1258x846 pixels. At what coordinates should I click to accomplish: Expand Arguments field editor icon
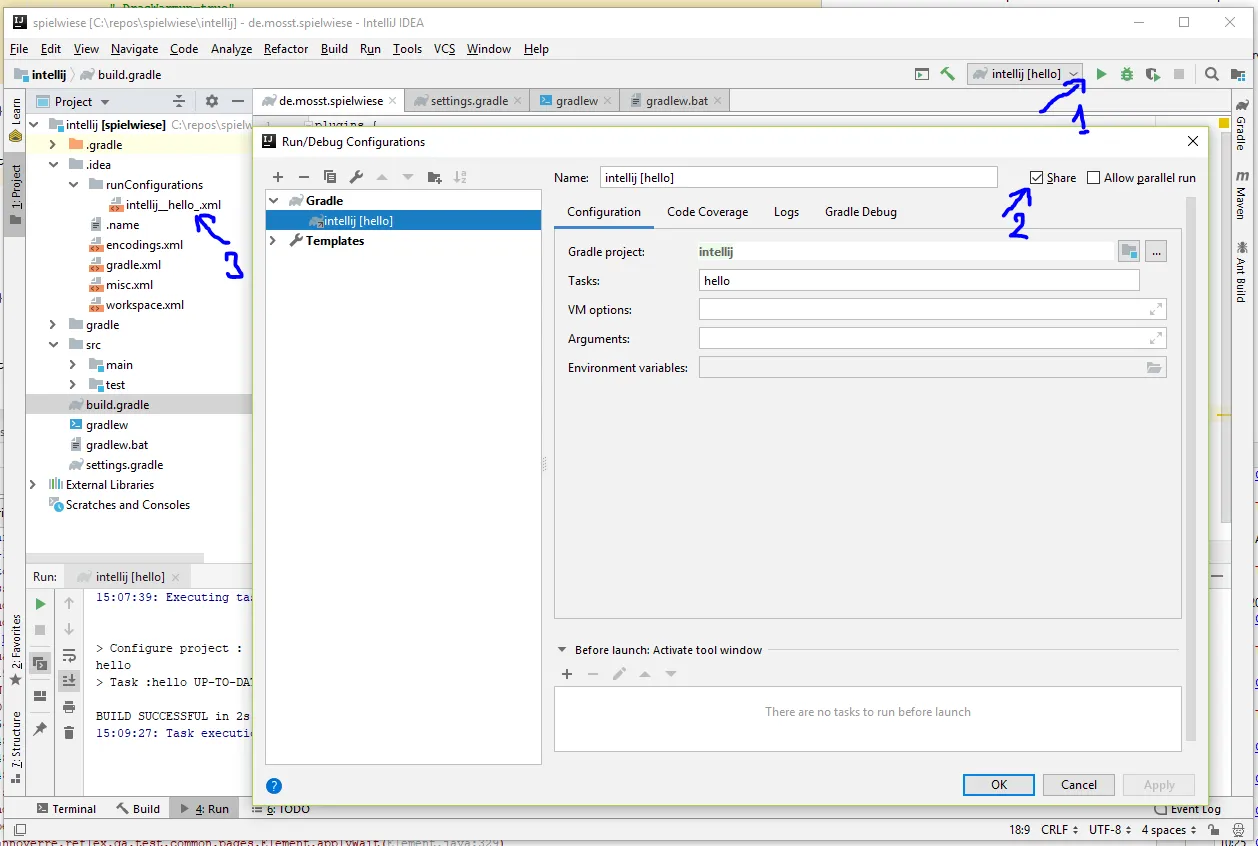tap(1156, 339)
